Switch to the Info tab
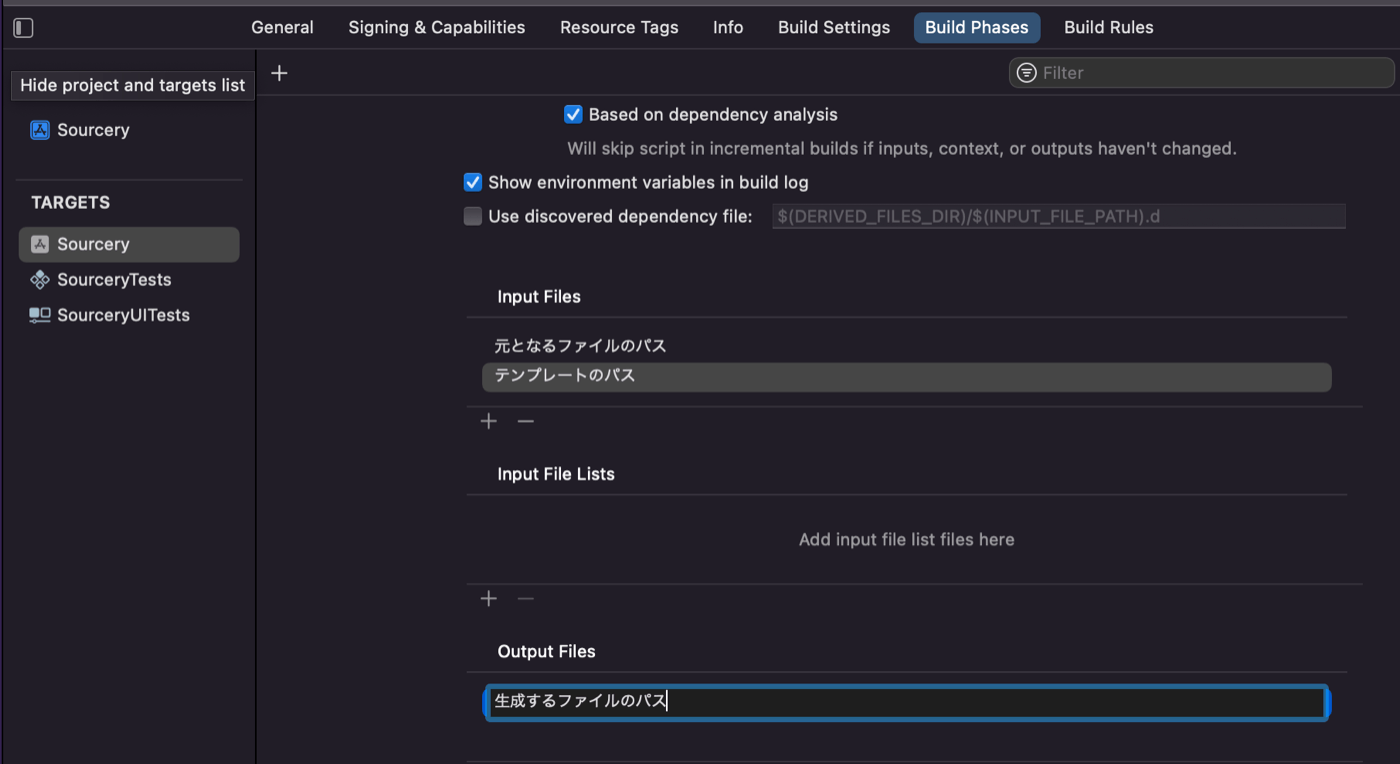Screen dimensions: 1400x764 [x=728, y=28]
